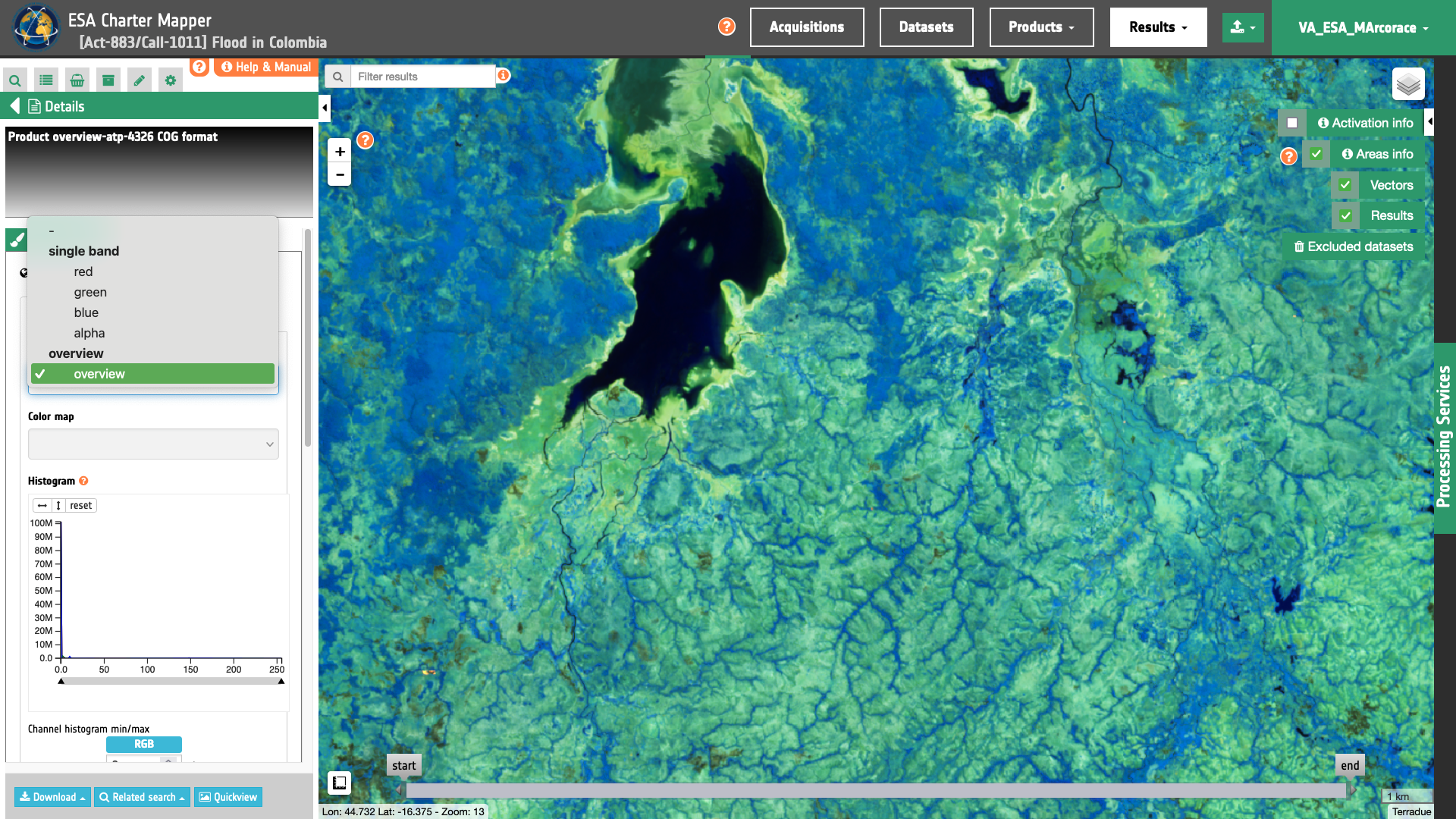The height and width of the screenshot is (819, 1456).
Task: Click the map footprint square icon at bottom-left
Action: click(x=340, y=783)
